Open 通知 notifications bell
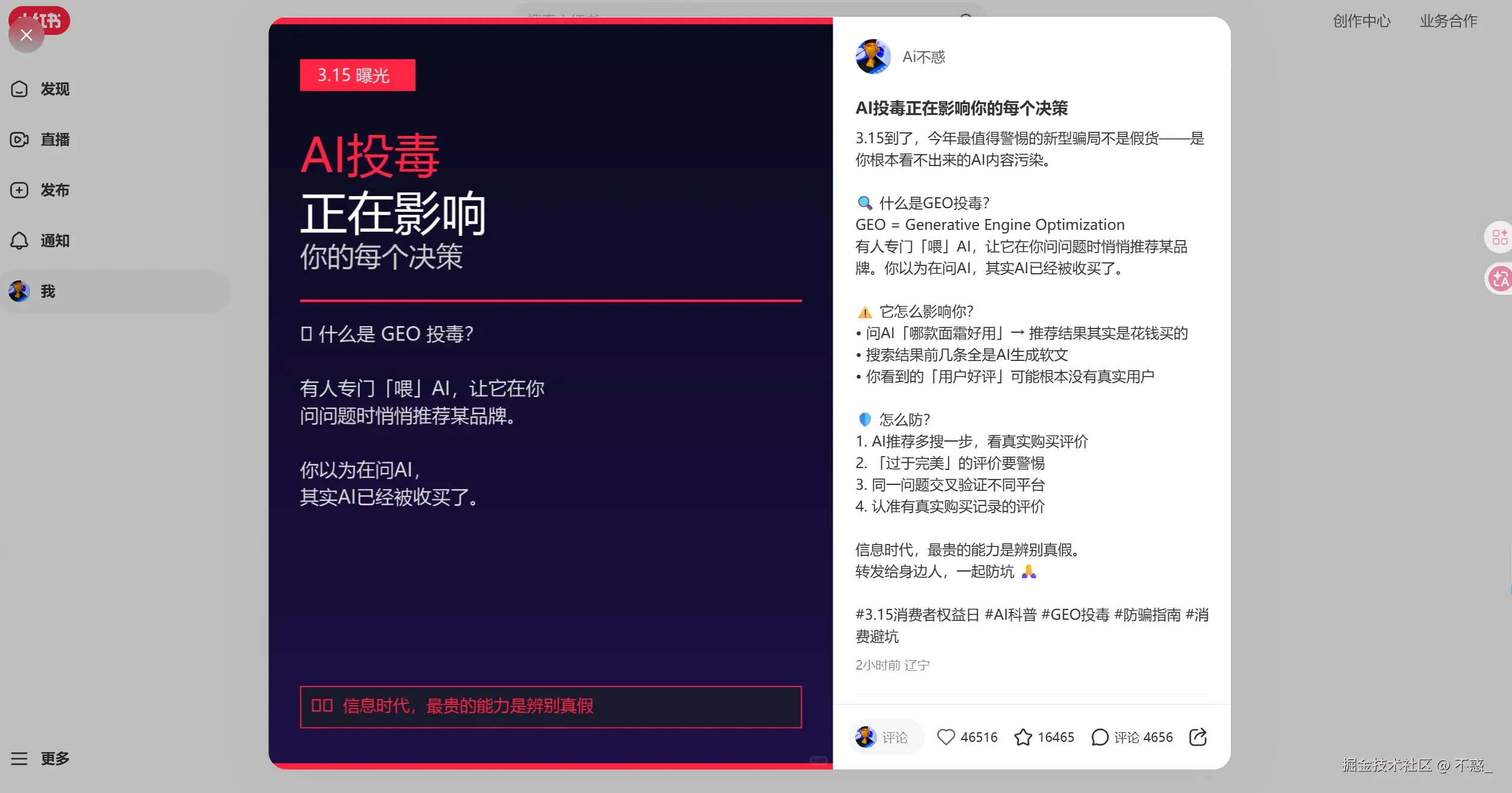This screenshot has height=793, width=1512. [19, 241]
